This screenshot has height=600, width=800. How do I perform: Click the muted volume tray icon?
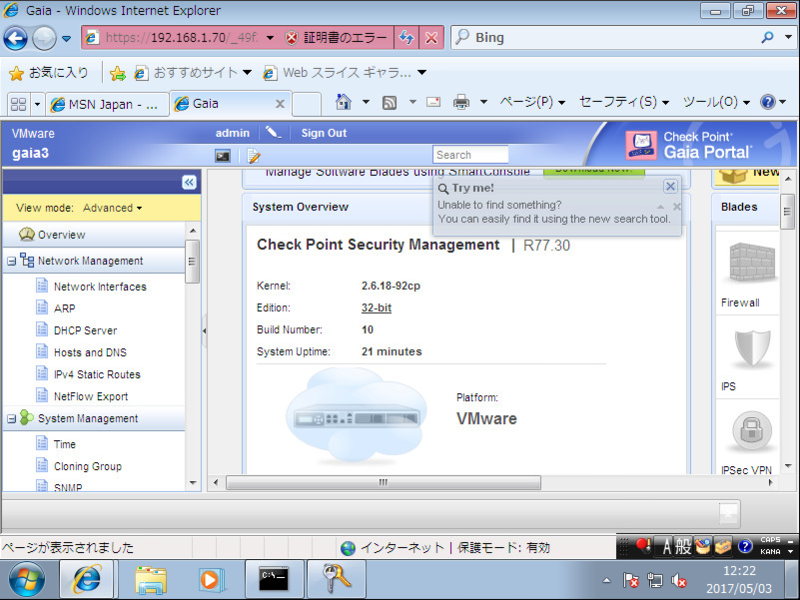(679, 580)
